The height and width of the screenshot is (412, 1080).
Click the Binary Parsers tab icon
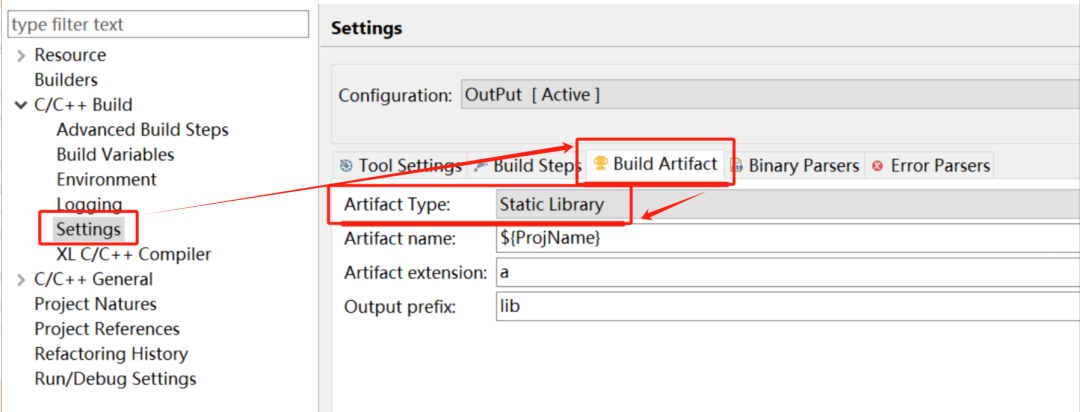(736, 166)
